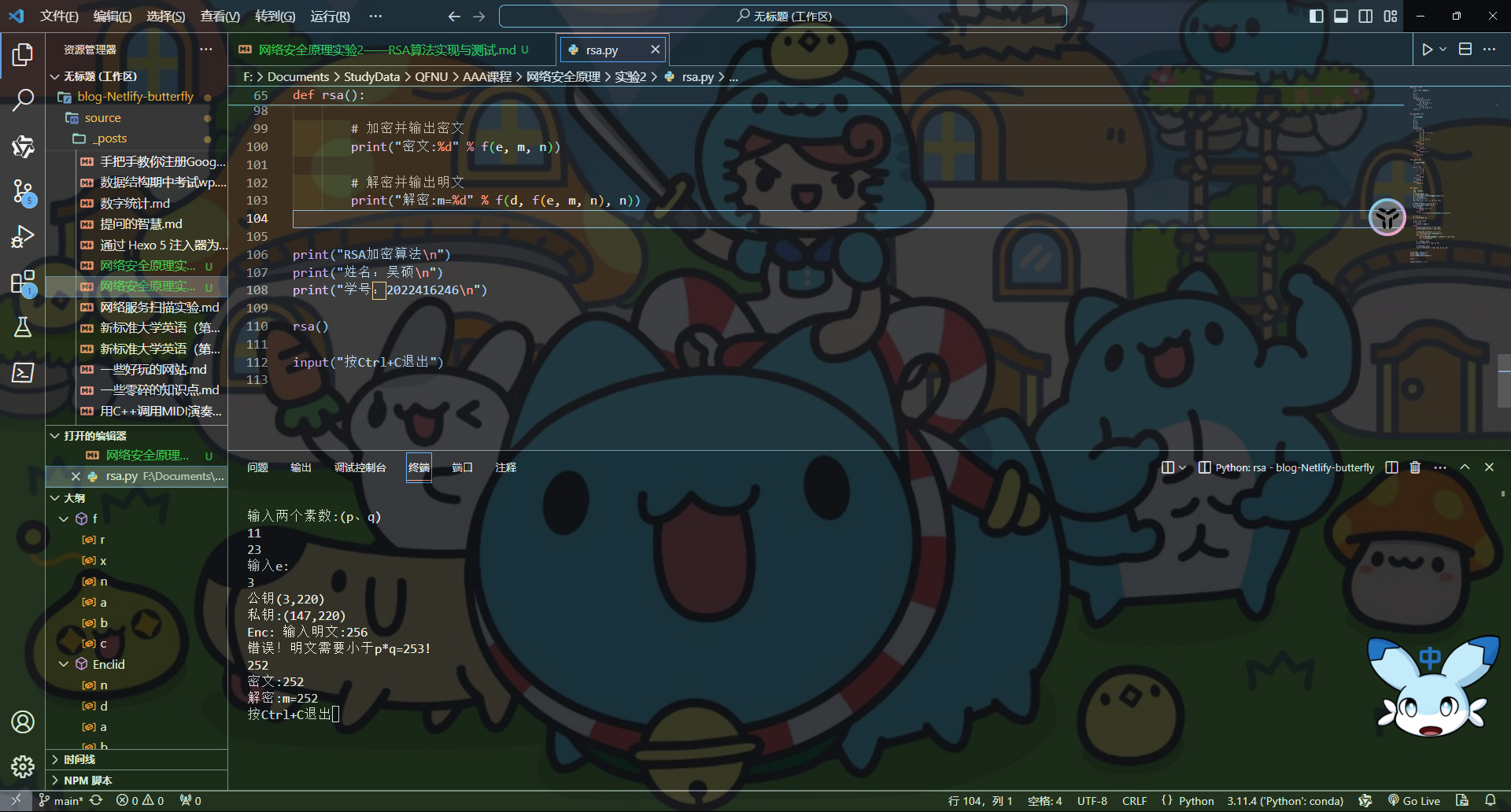
Task: Toggle the primary side bar layout button
Action: 1316,17
